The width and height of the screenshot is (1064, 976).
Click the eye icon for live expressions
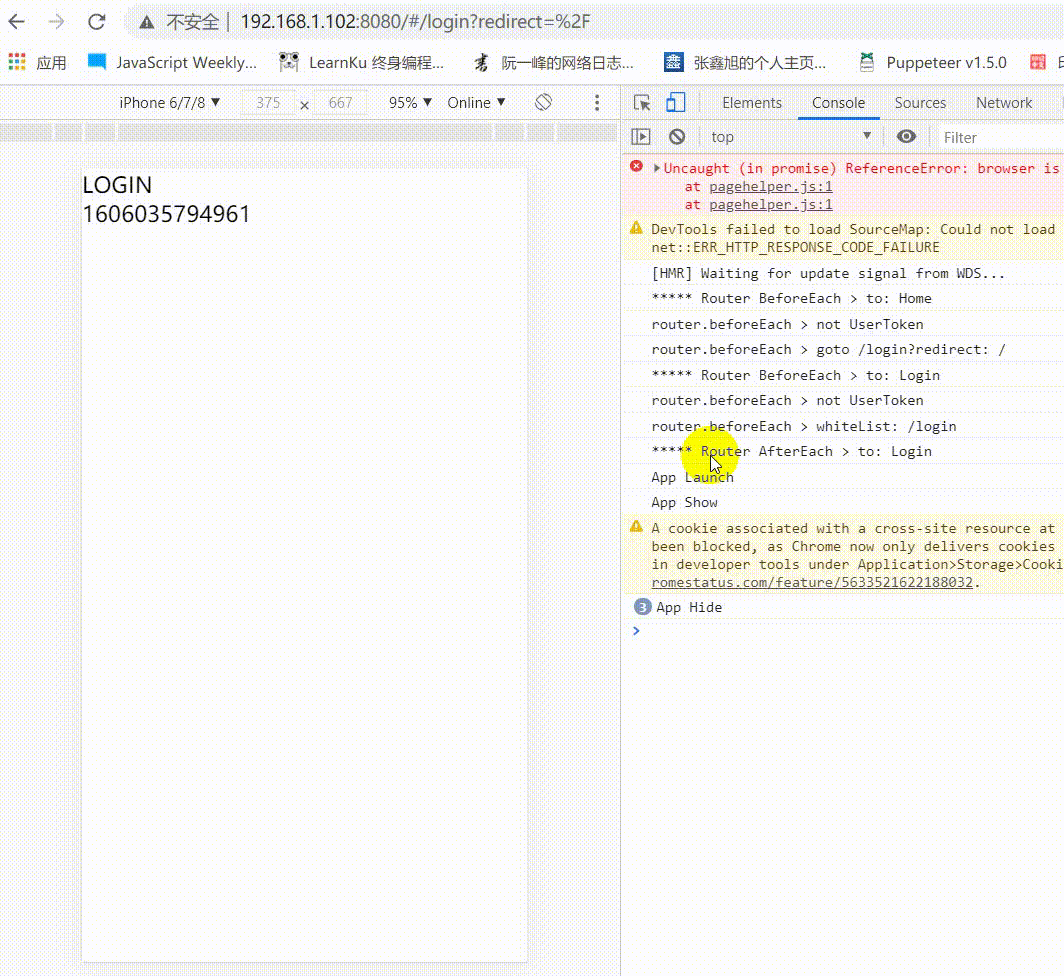tap(907, 136)
